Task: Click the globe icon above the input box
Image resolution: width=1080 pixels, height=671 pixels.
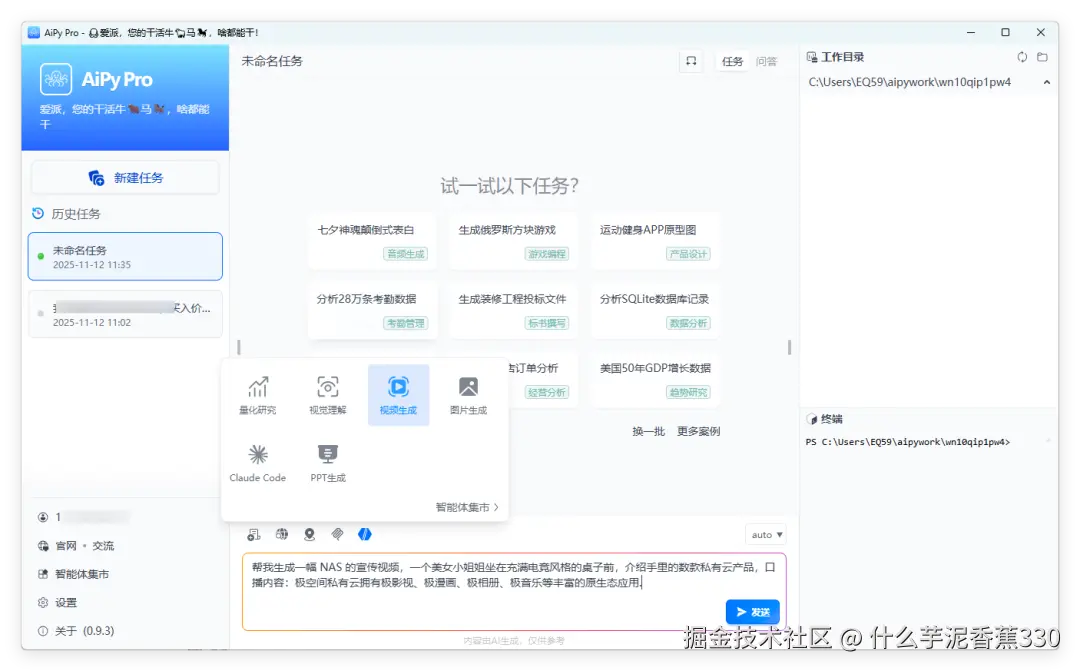Action: [x=282, y=534]
